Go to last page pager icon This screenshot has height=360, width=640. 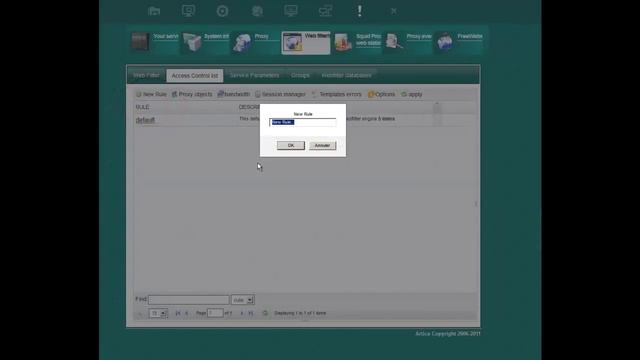click(251, 313)
